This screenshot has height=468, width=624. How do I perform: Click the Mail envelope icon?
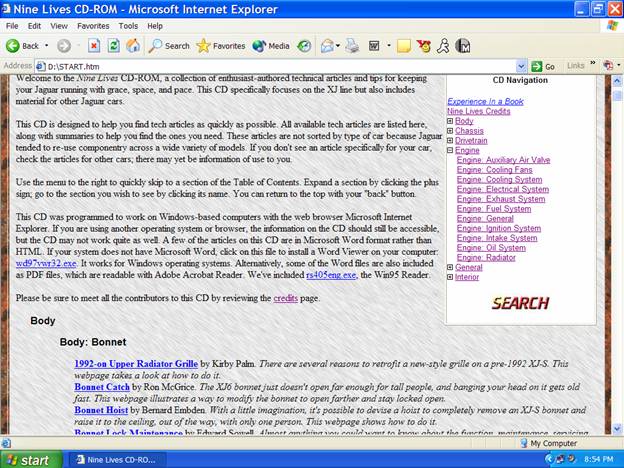point(327,46)
